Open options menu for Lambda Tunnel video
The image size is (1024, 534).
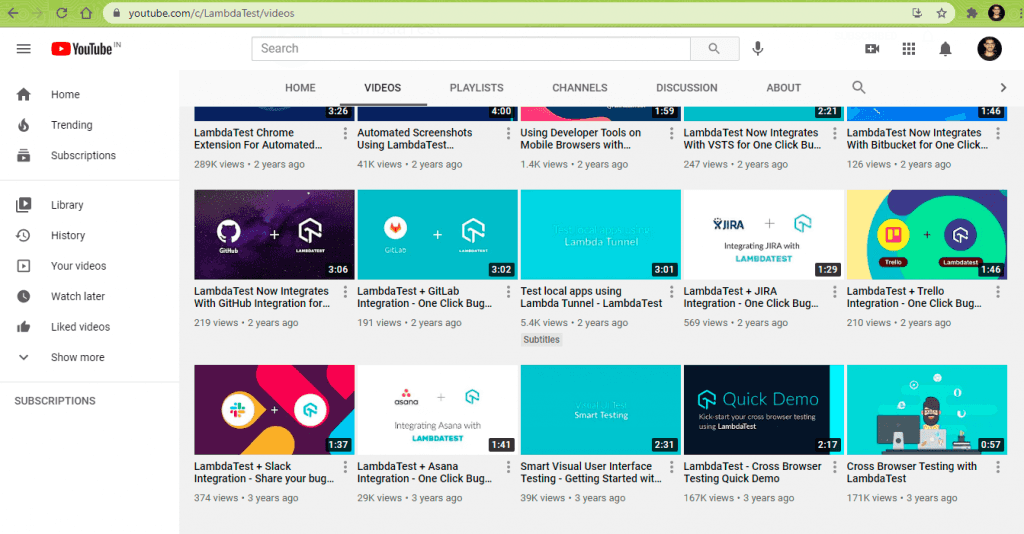672,292
